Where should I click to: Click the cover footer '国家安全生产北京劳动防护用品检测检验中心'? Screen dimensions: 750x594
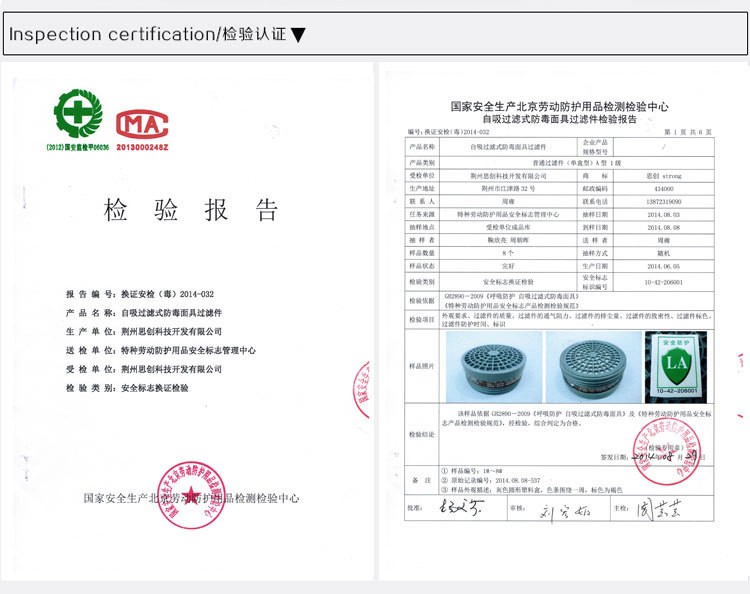tap(191, 498)
